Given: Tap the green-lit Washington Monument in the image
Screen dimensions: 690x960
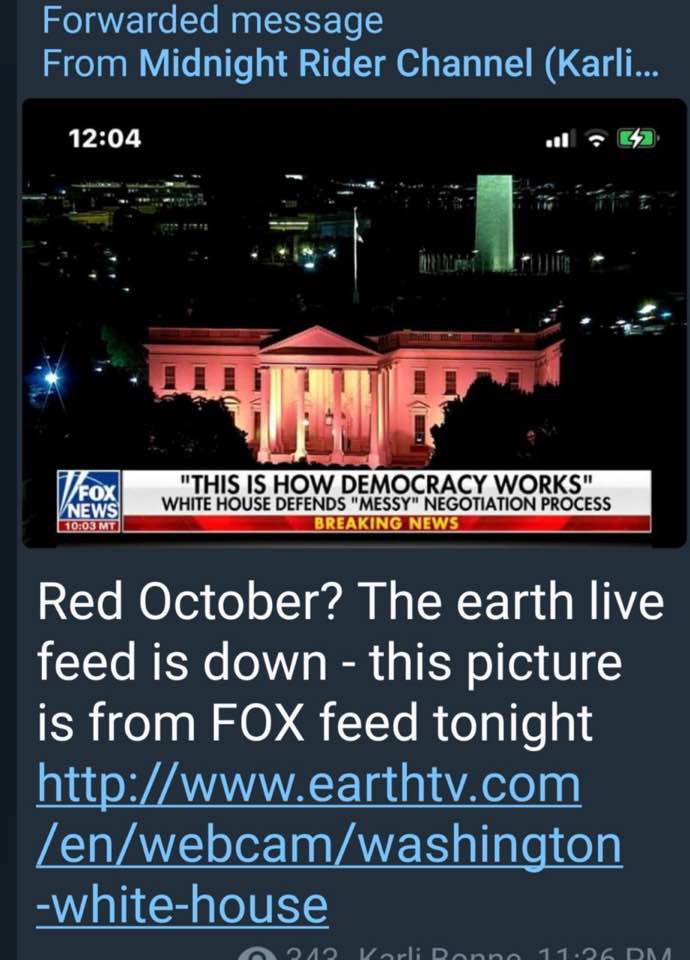Looking at the screenshot, I should click(x=494, y=223).
